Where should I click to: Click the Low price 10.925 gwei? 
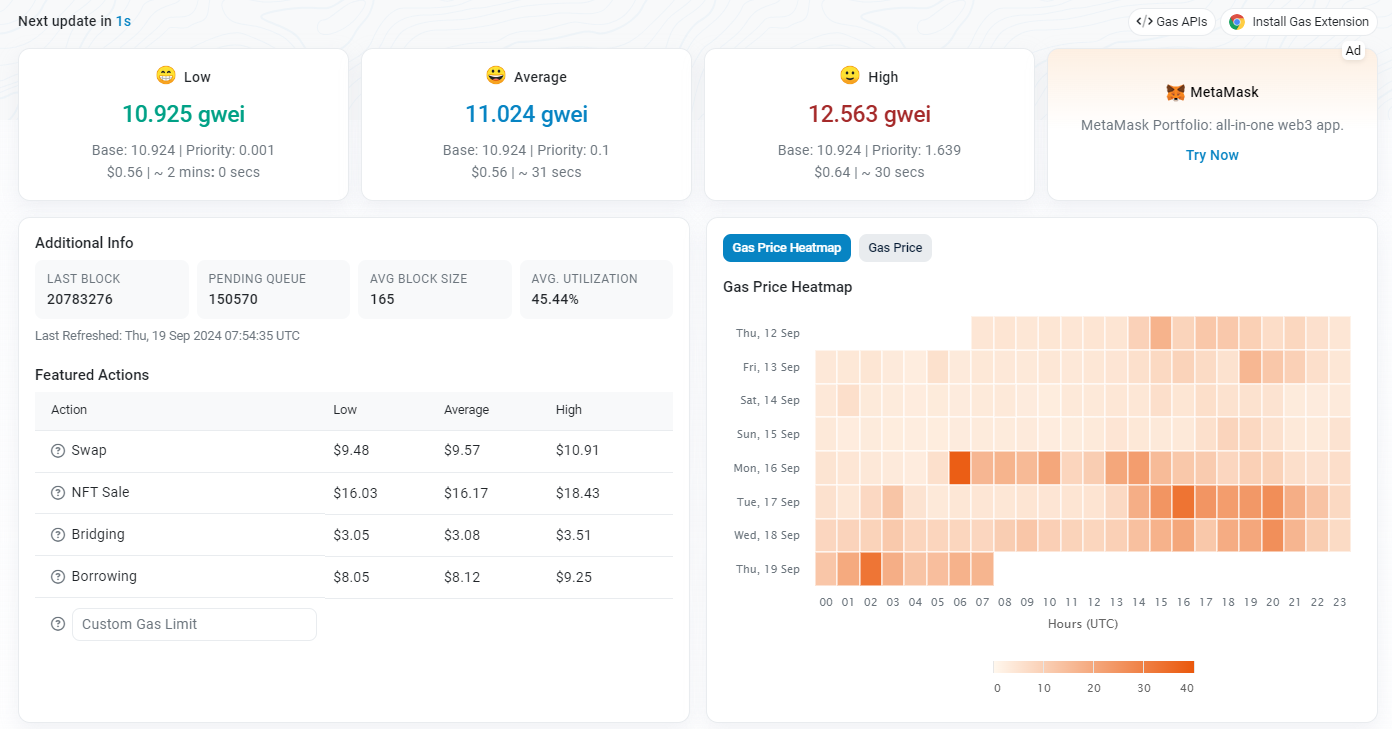184,114
